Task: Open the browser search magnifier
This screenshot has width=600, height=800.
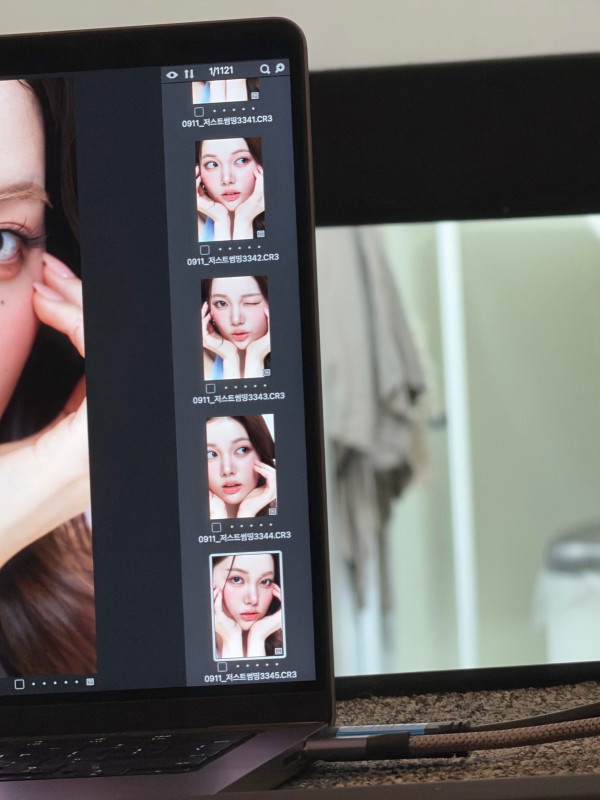Action: point(264,69)
